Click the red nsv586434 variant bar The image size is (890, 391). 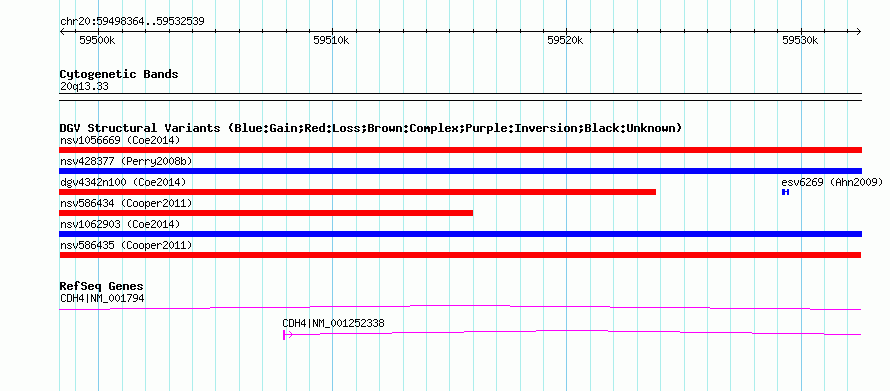click(x=266, y=213)
